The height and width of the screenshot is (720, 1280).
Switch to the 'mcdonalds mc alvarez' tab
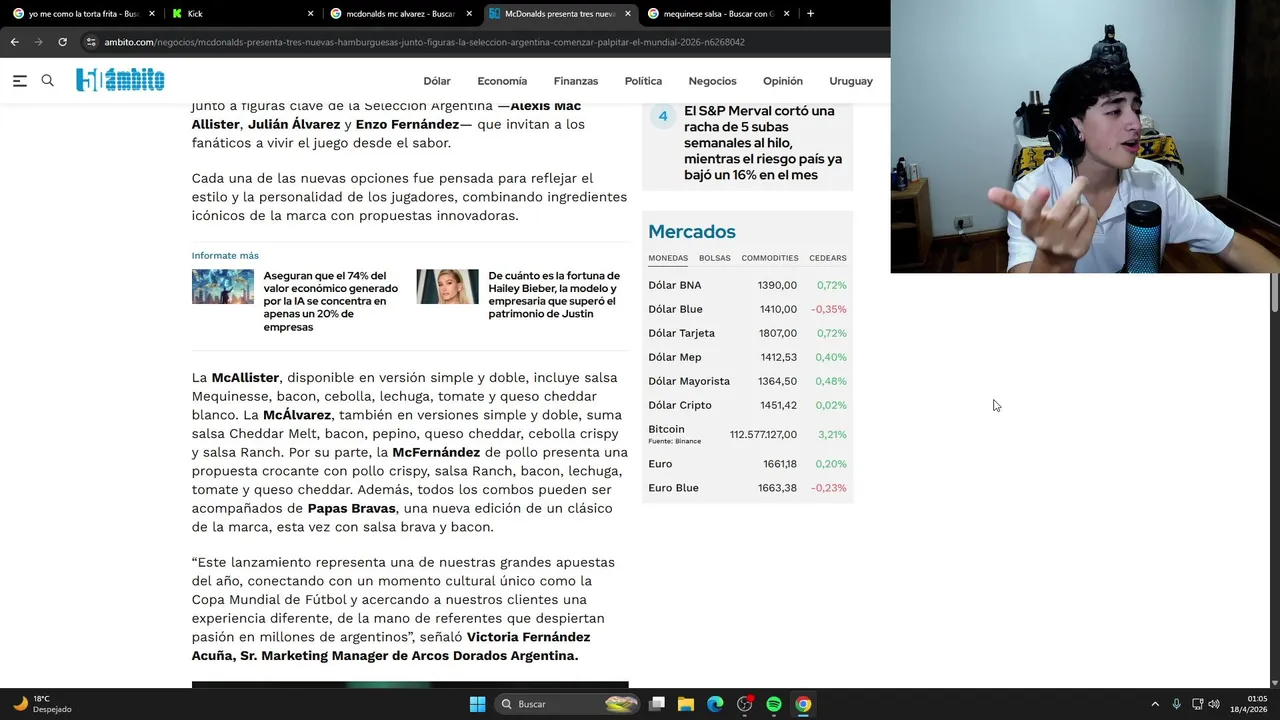coord(401,14)
